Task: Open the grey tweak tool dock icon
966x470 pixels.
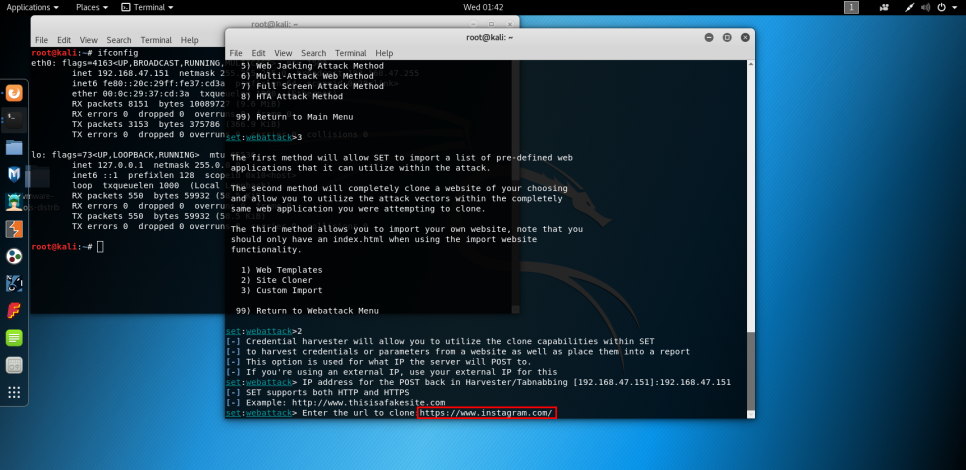Action: pos(14,365)
